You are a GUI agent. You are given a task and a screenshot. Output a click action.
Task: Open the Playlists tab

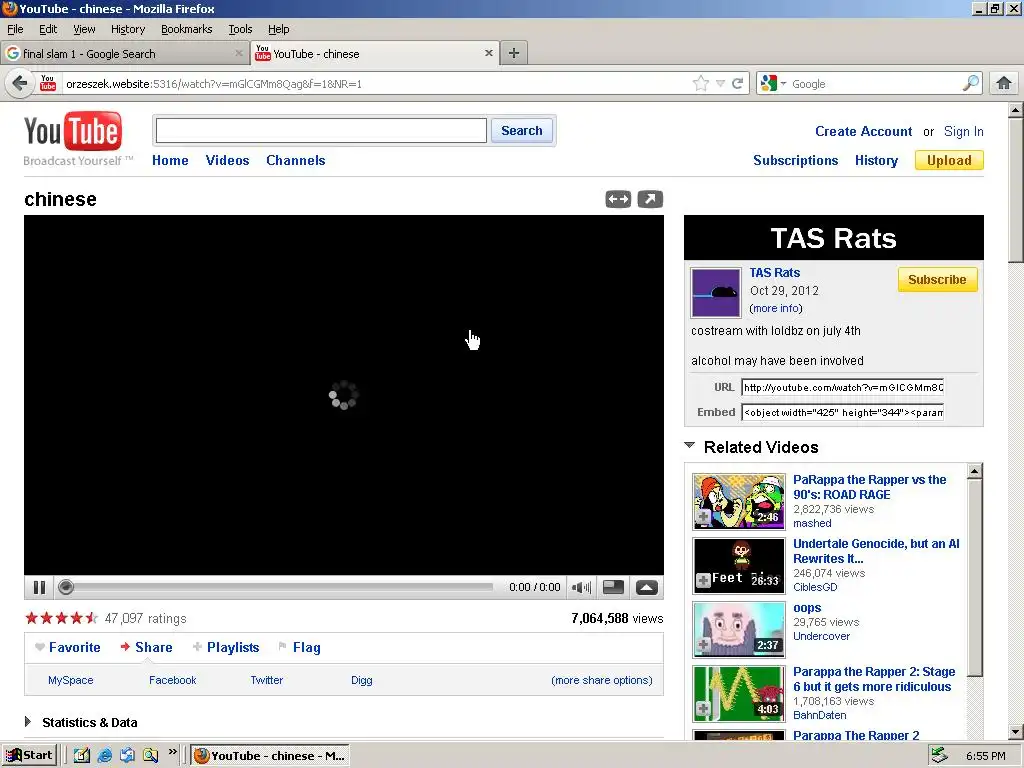point(226,647)
